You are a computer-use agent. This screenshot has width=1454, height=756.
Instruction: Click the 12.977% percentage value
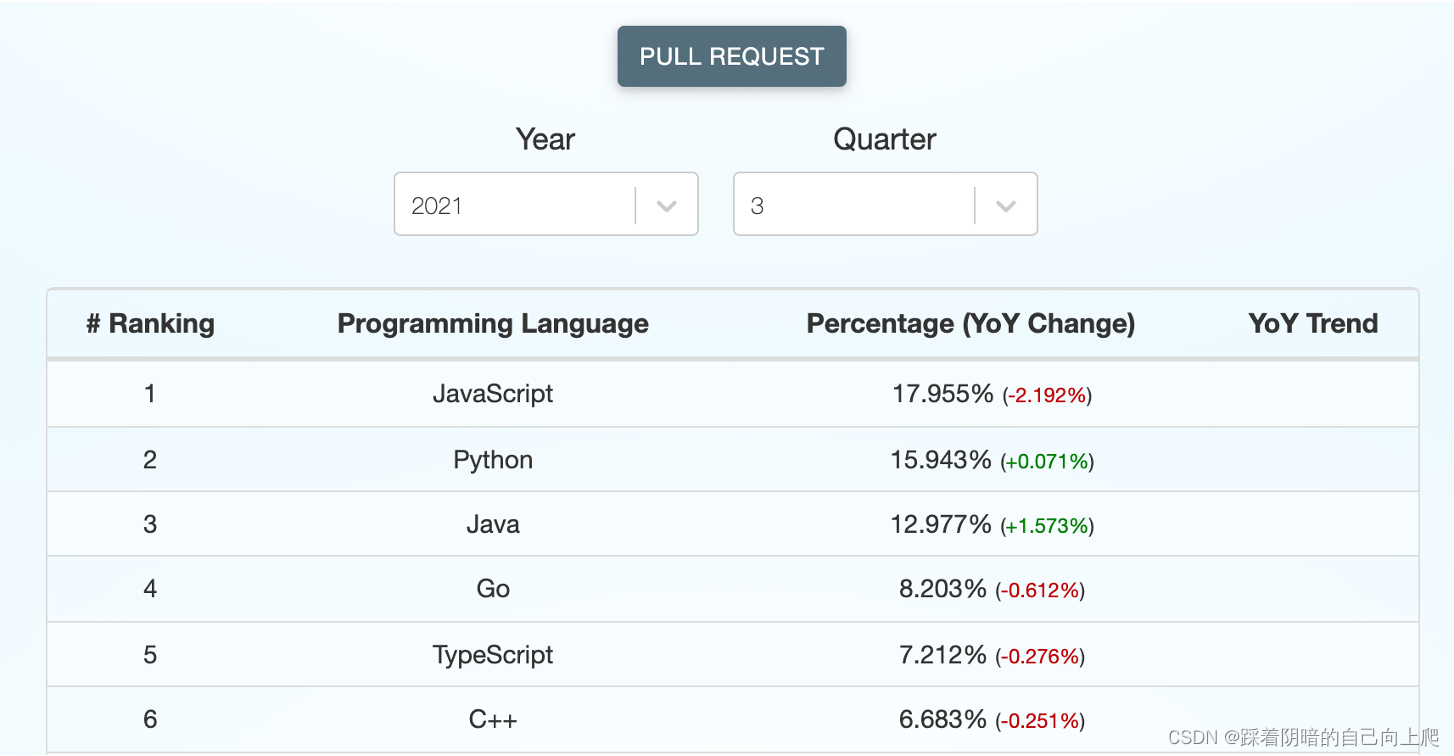tap(941, 524)
